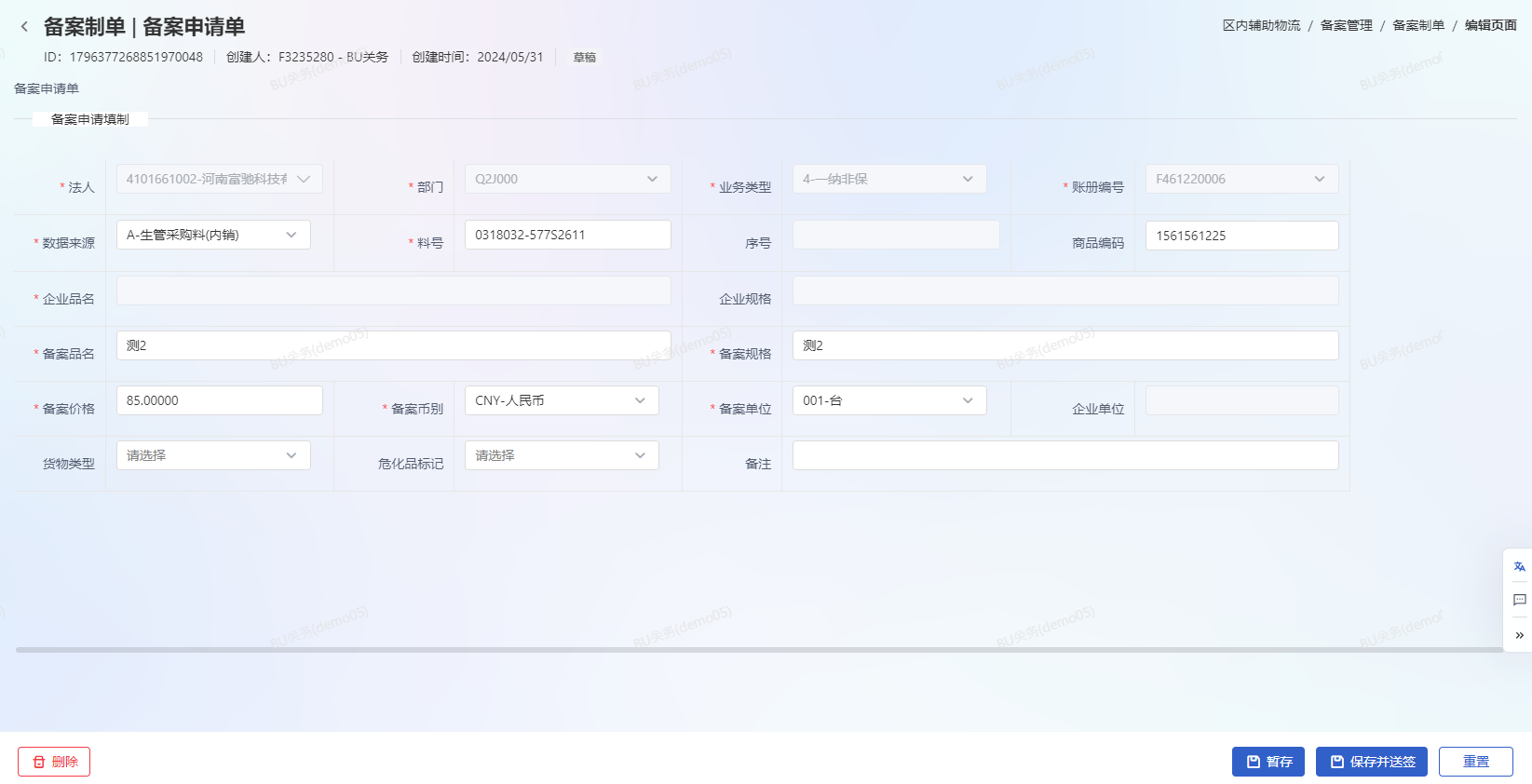Click the 创建人 F3235280 - BU关务 text
The height and width of the screenshot is (784, 1532).
coord(307,57)
